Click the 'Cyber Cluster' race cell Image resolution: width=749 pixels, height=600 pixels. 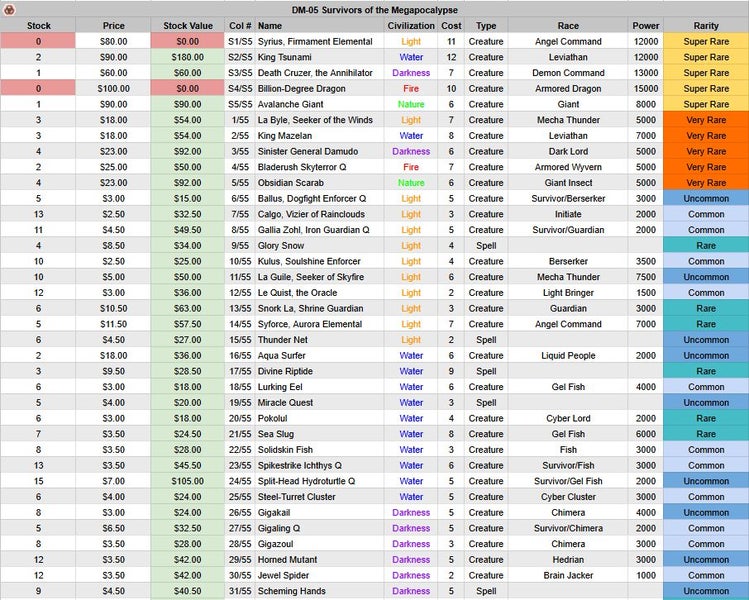[568, 497]
